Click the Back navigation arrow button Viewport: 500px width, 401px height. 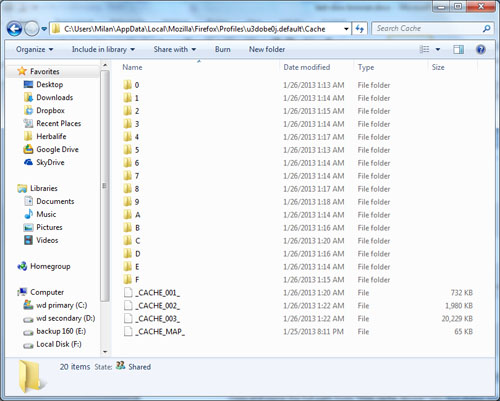pyautogui.click(x=14, y=29)
